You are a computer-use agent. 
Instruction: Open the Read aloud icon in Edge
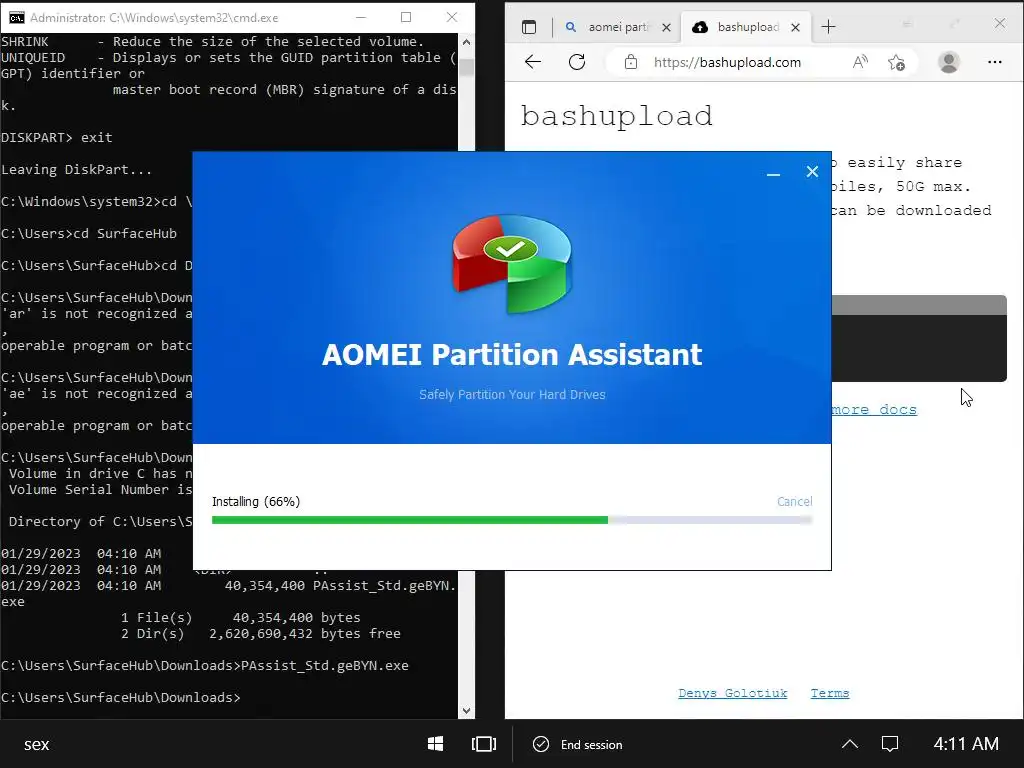pyautogui.click(x=860, y=62)
